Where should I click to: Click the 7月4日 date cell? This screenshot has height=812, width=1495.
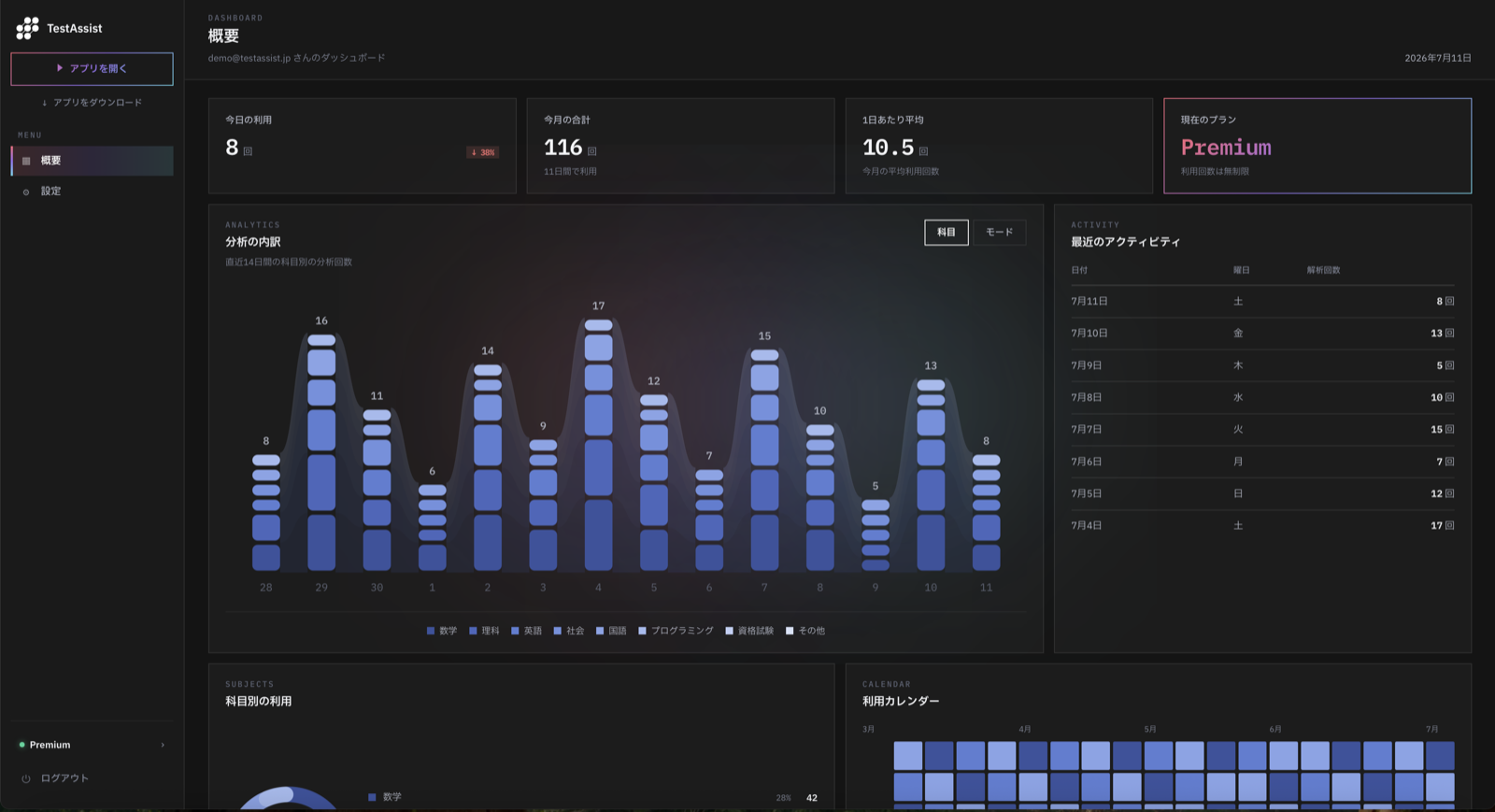(1087, 525)
